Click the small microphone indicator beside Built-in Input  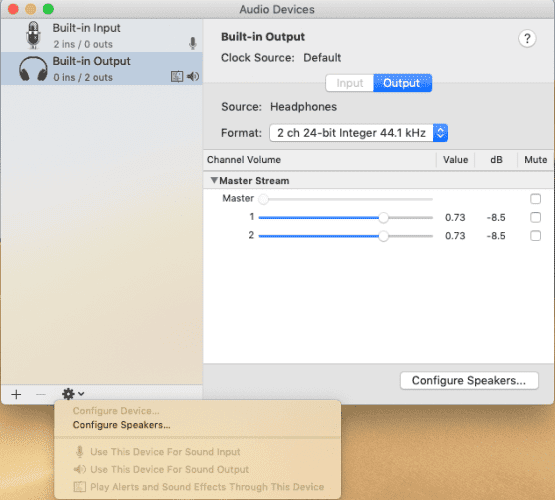193,44
